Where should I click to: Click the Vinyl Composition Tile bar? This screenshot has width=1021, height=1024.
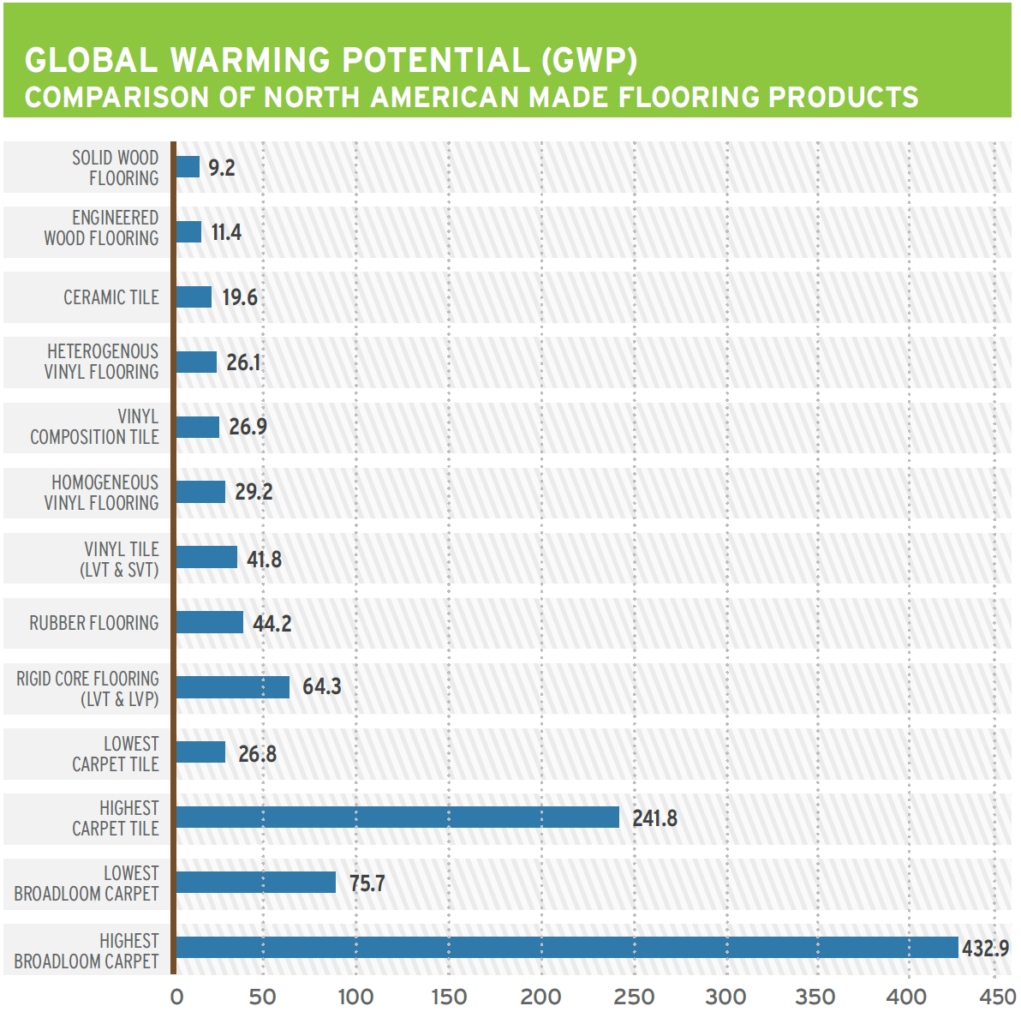pyautogui.click(x=198, y=427)
